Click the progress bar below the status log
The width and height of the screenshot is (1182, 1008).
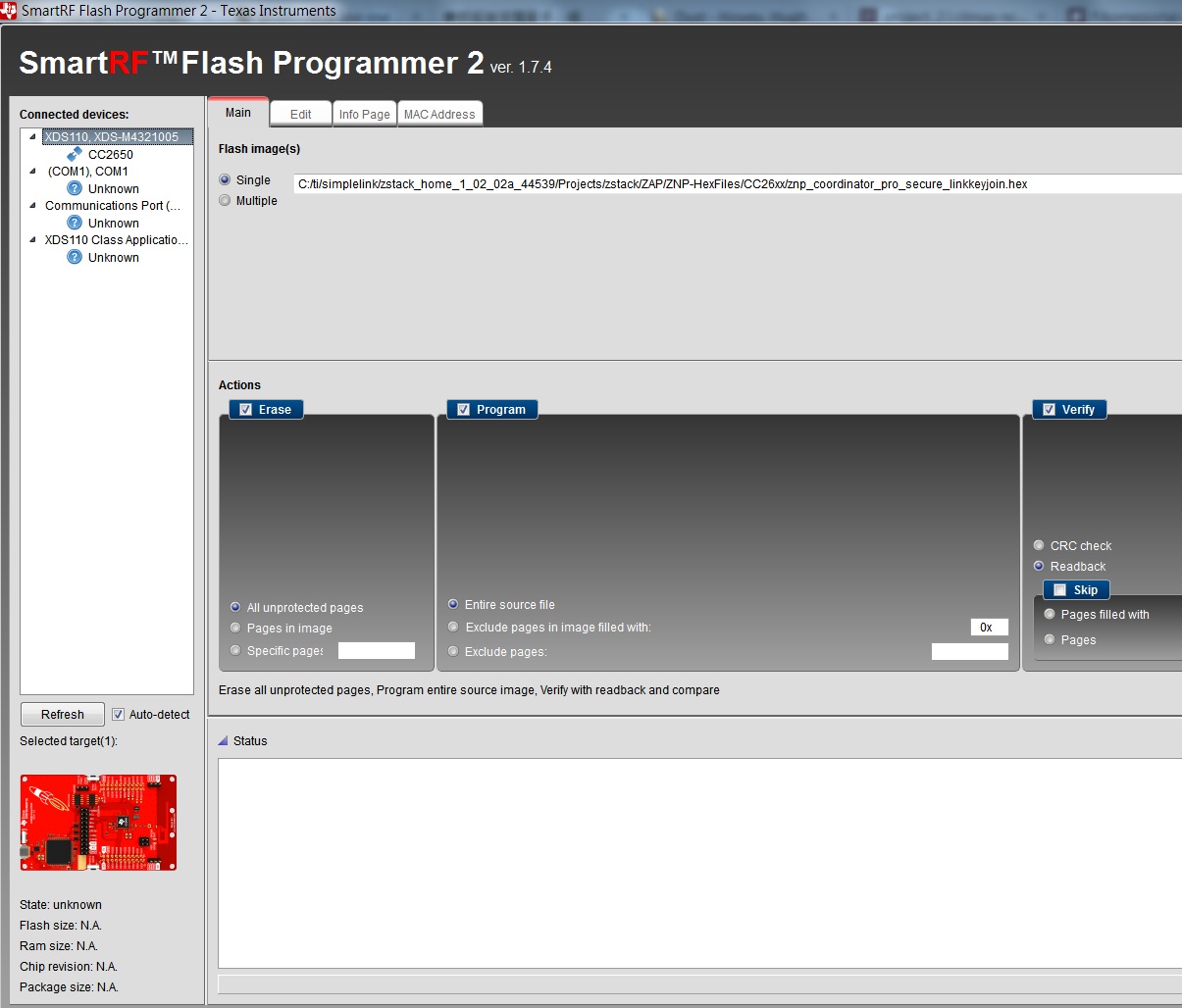[x=699, y=983]
